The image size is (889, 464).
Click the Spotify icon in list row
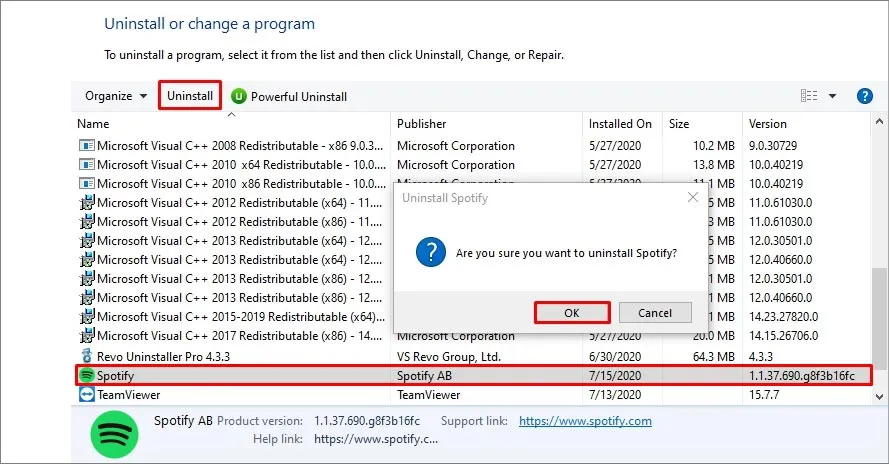coord(87,375)
